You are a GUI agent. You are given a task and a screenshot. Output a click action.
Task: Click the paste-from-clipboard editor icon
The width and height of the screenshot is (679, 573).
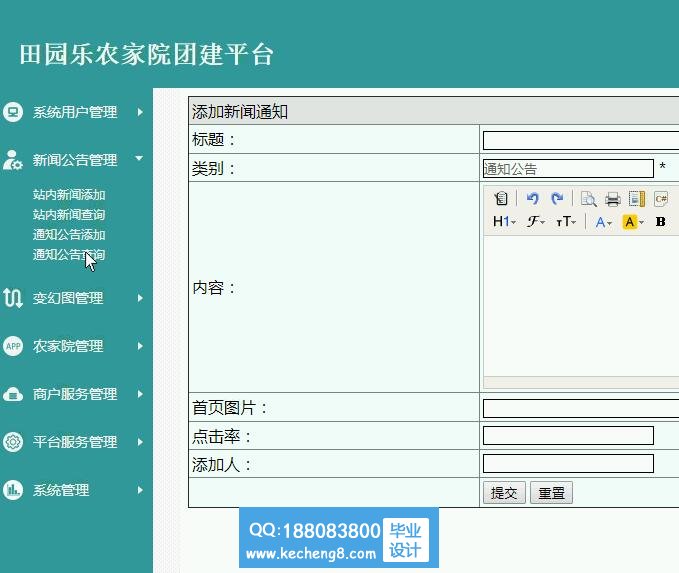(x=501, y=198)
